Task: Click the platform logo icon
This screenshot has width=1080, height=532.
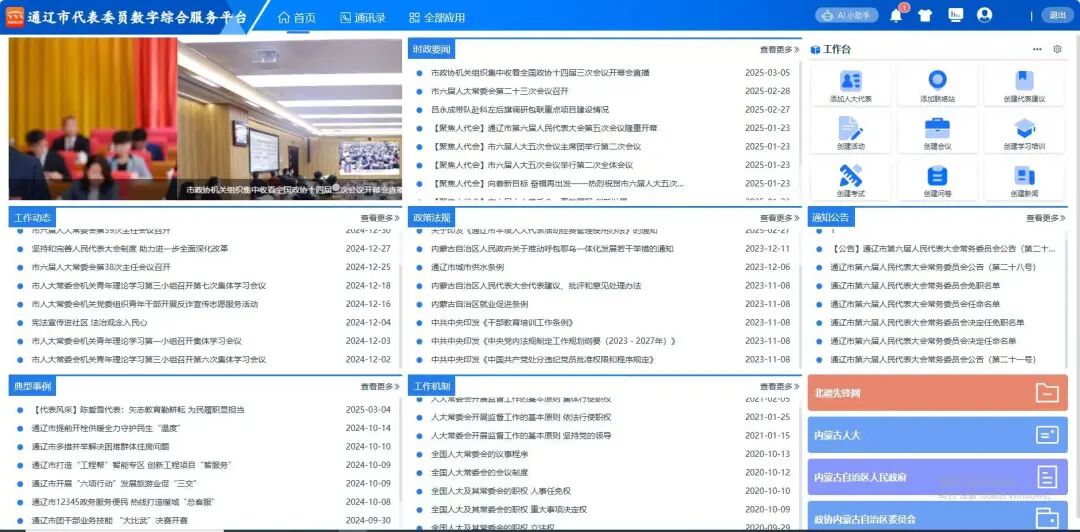Action: tap(14, 17)
